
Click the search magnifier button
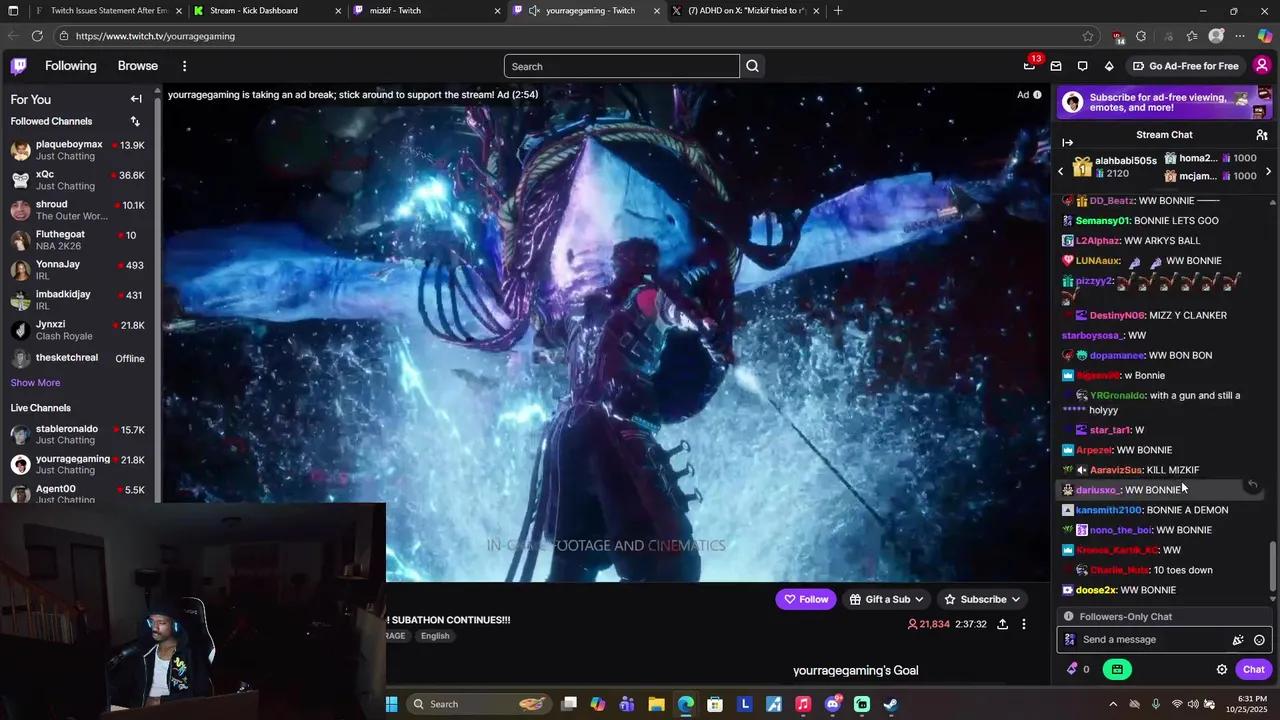click(x=753, y=66)
